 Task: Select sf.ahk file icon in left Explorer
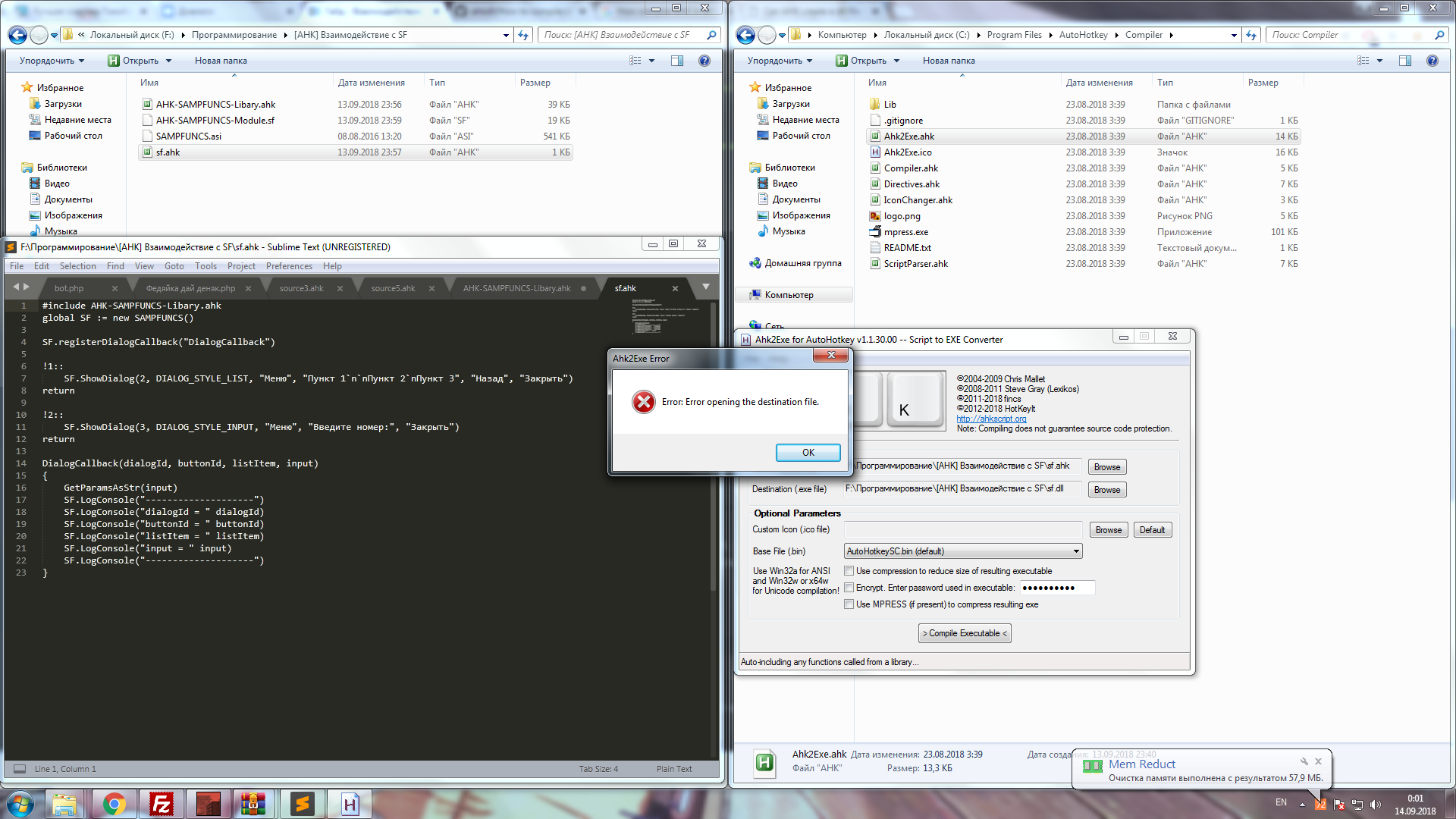tap(147, 152)
